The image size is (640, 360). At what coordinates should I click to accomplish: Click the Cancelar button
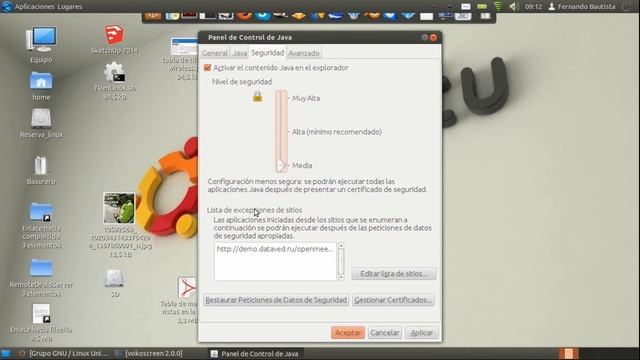pyautogui.click(x=384, y=333)
